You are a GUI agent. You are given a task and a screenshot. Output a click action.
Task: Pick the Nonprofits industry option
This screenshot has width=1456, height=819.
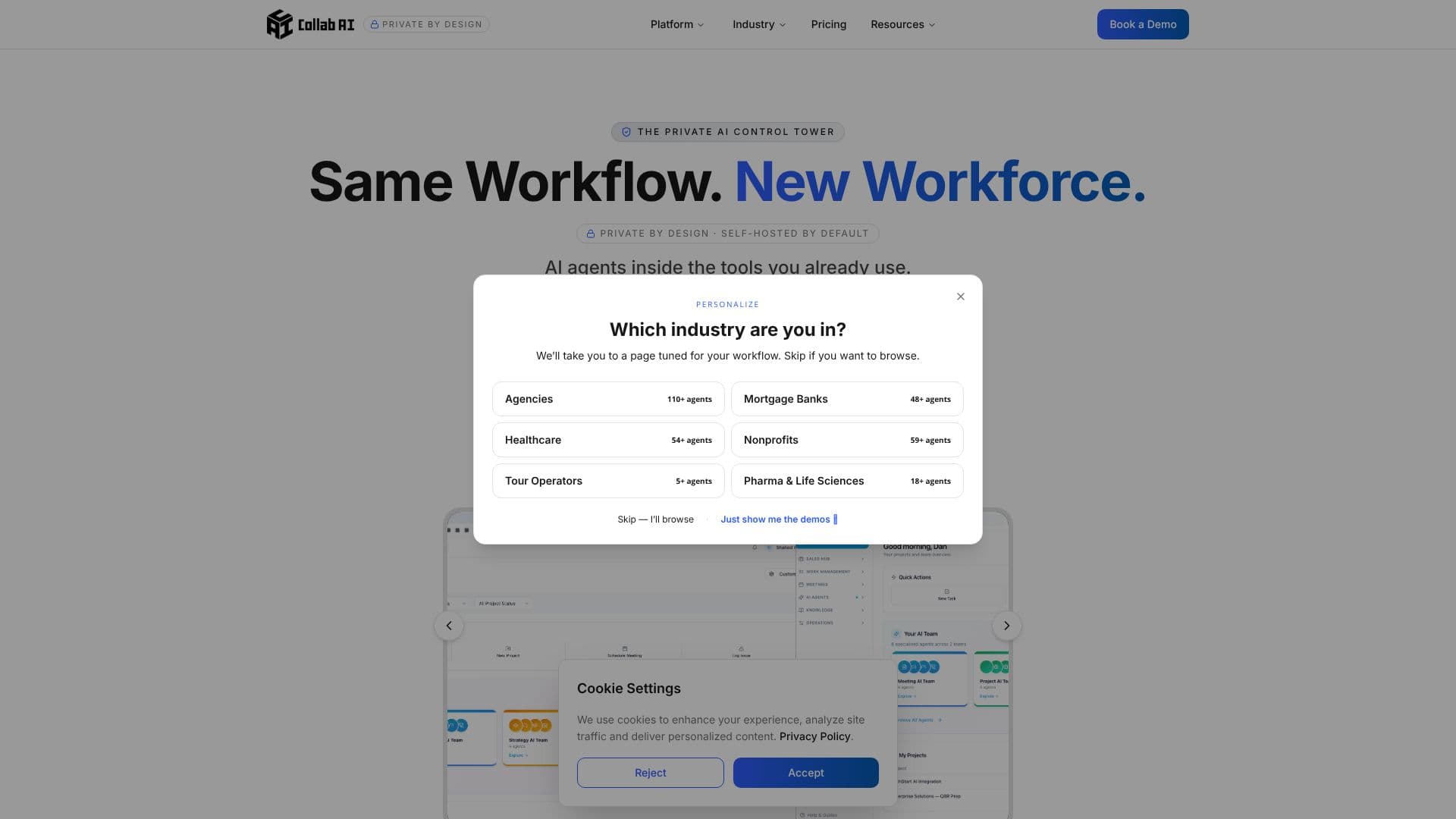(x=847, y=440)
